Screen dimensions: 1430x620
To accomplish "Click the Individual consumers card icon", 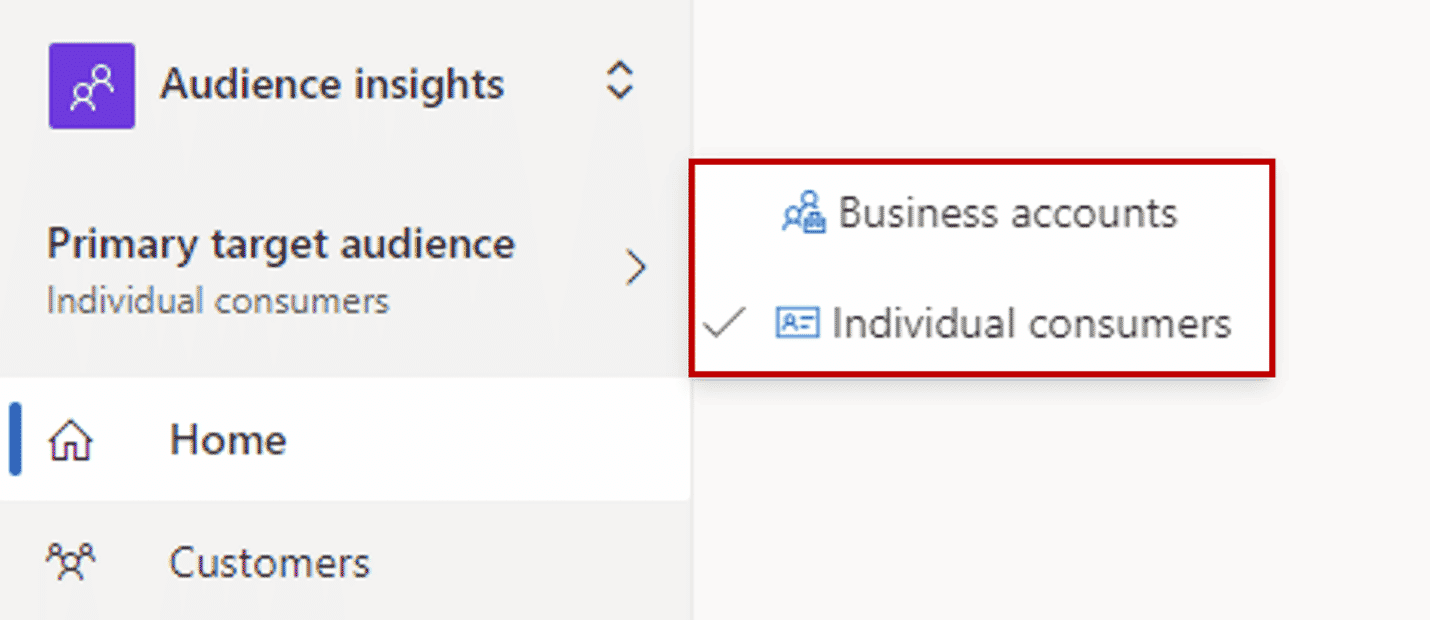I will tap(798, 323).
